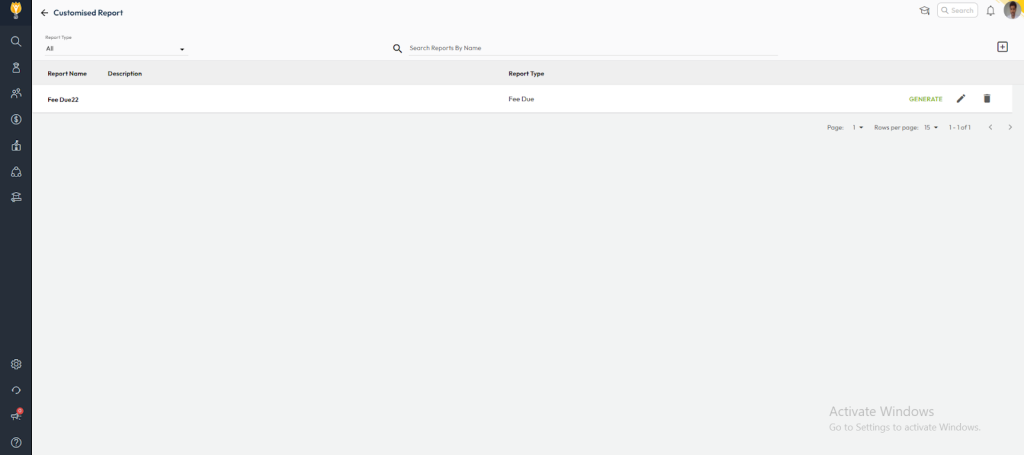Image resolution: width=1024 pixels, height=455 pixels.
Task: Open the user profile avatar
Action: pos(1012,10)
